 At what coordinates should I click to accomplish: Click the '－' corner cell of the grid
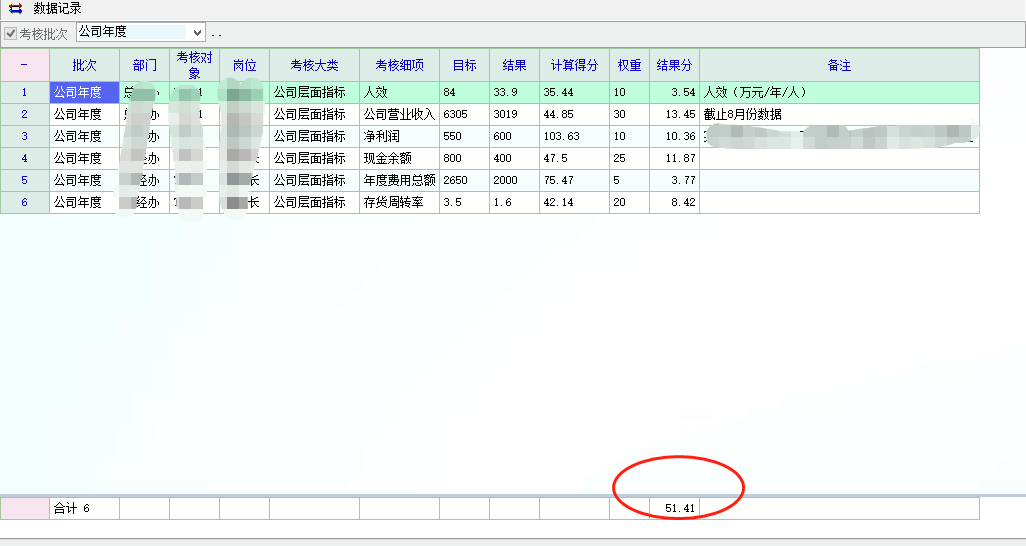(x=24, y=65)
